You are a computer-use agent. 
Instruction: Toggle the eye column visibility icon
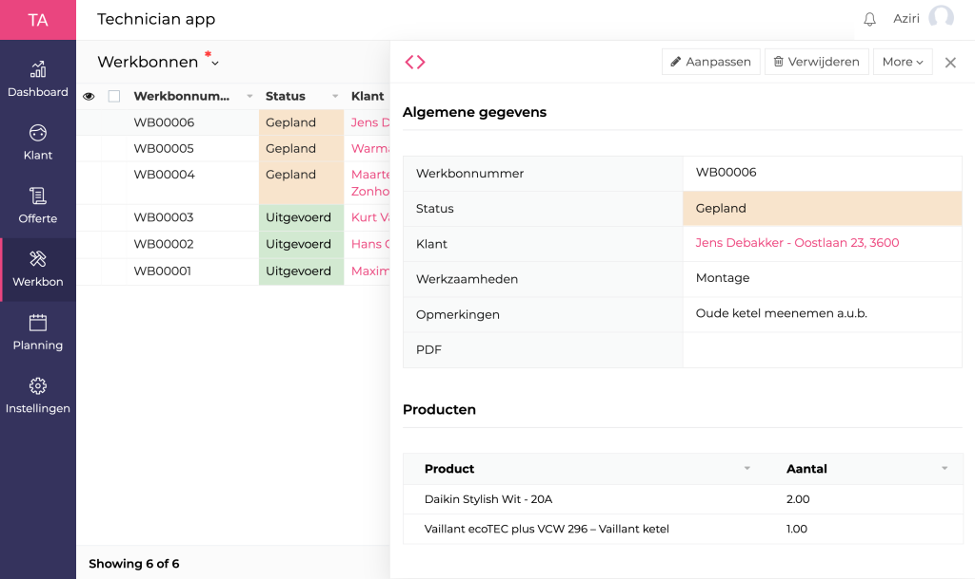click(89, 96)
